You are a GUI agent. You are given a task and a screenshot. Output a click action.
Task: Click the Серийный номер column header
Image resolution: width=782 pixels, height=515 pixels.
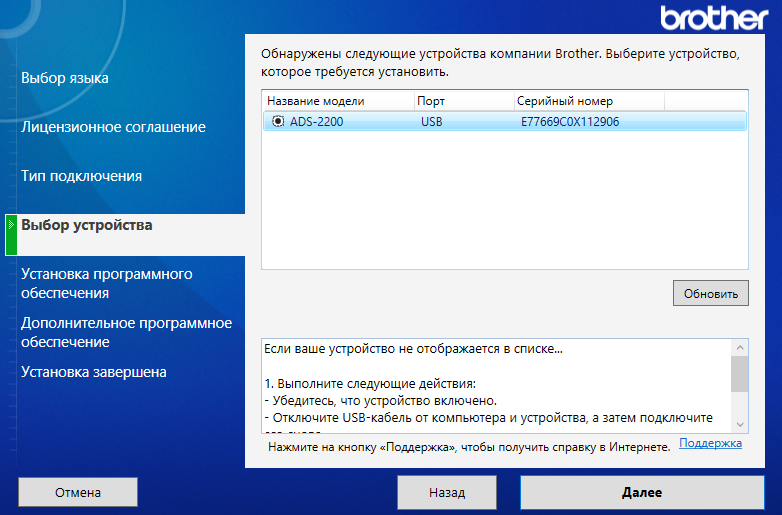click(x=589, y=101)
